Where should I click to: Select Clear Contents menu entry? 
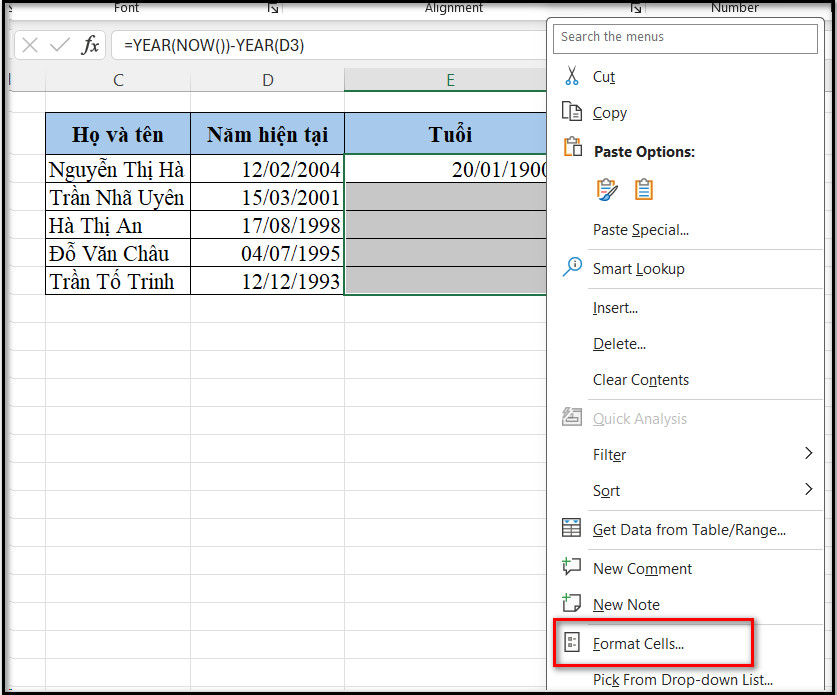640,380
